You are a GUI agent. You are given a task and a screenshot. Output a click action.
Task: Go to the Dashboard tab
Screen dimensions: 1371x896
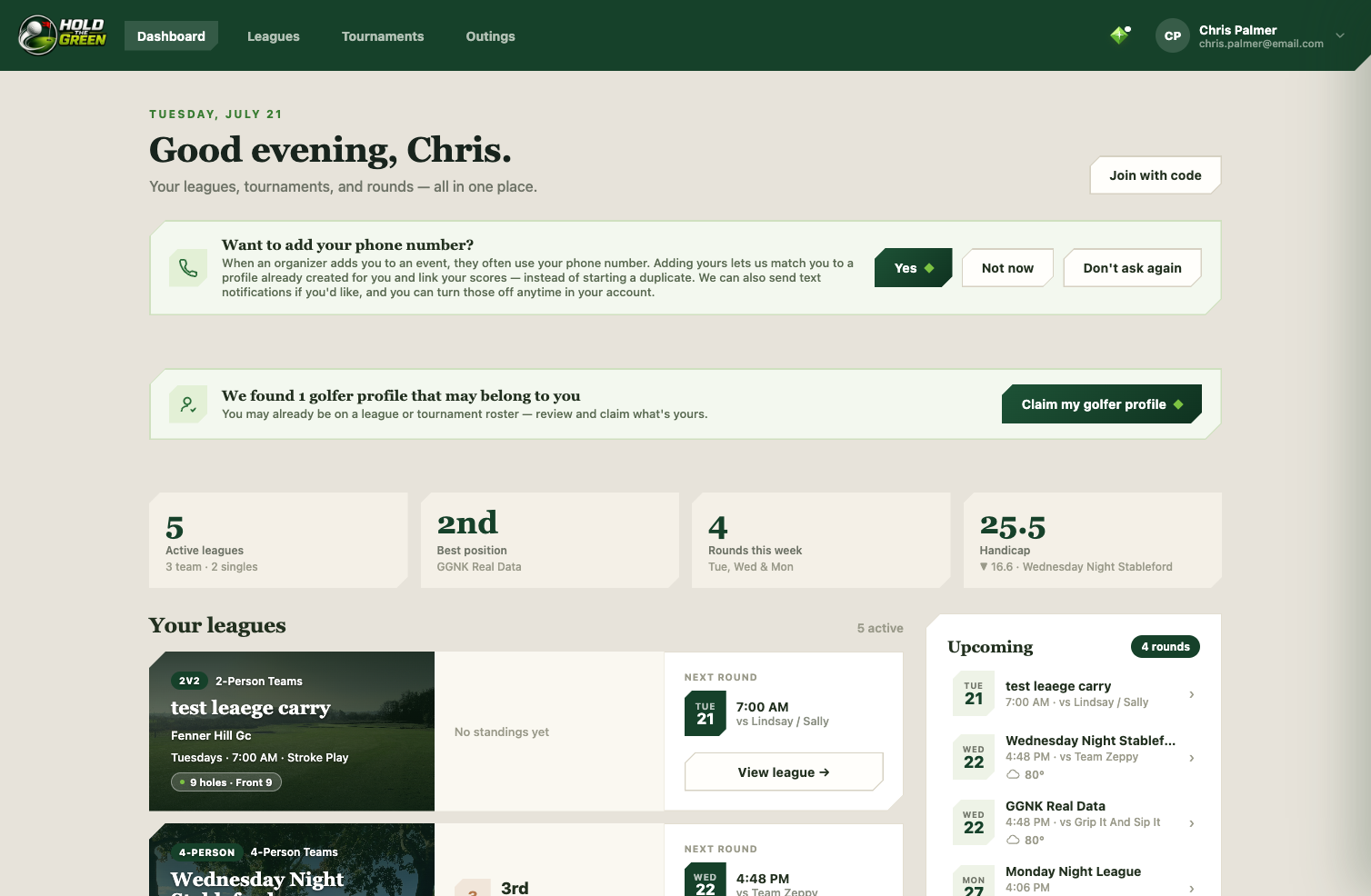(171, 36)
